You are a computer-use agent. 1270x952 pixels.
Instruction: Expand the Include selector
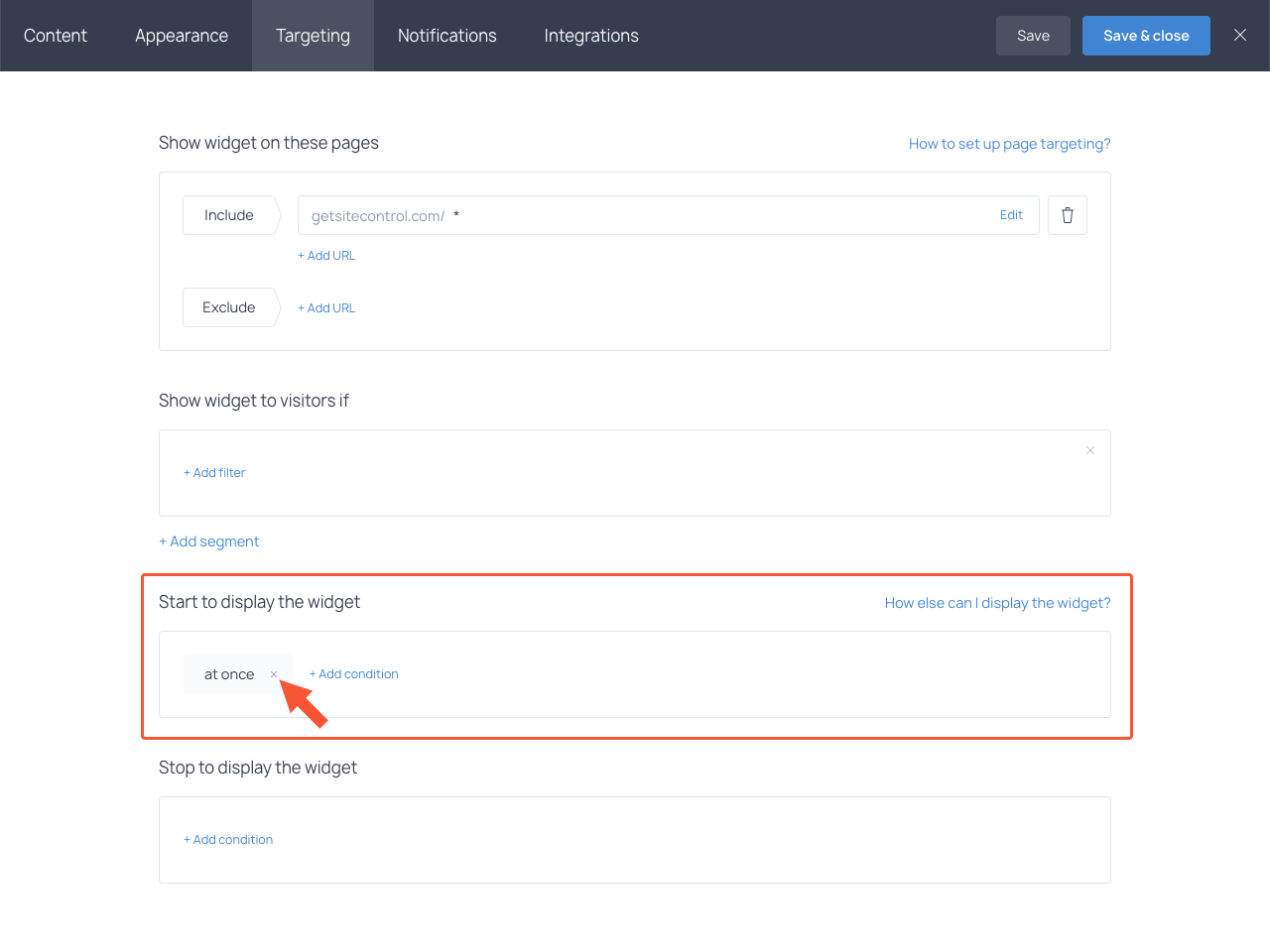tap(229, 214)
